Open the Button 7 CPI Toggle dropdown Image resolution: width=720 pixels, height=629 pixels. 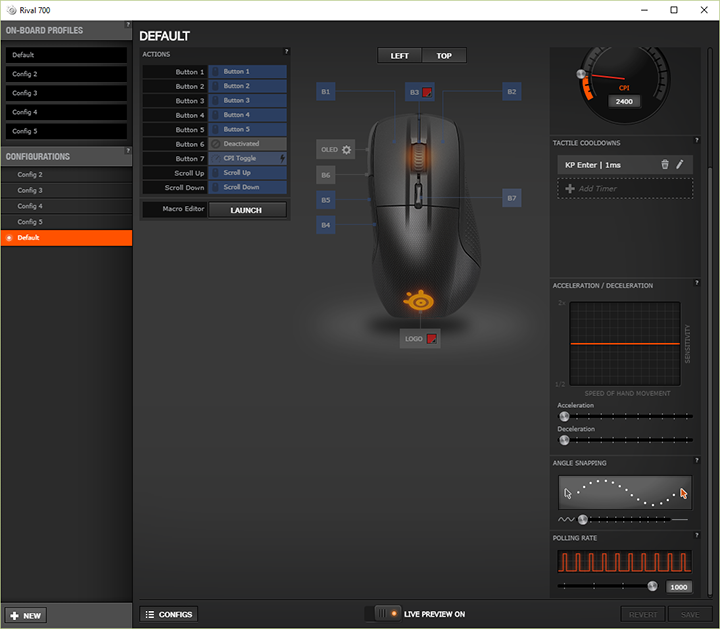[248, 158]
